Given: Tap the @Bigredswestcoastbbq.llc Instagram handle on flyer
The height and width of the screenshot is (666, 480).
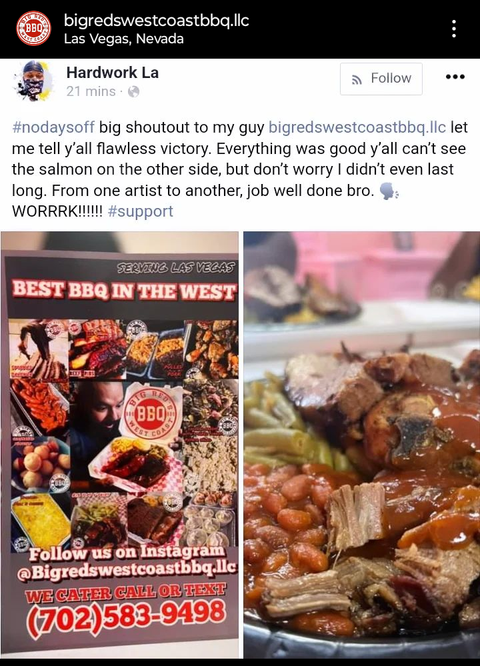Looking at the screenshot, I should point(127,570).
